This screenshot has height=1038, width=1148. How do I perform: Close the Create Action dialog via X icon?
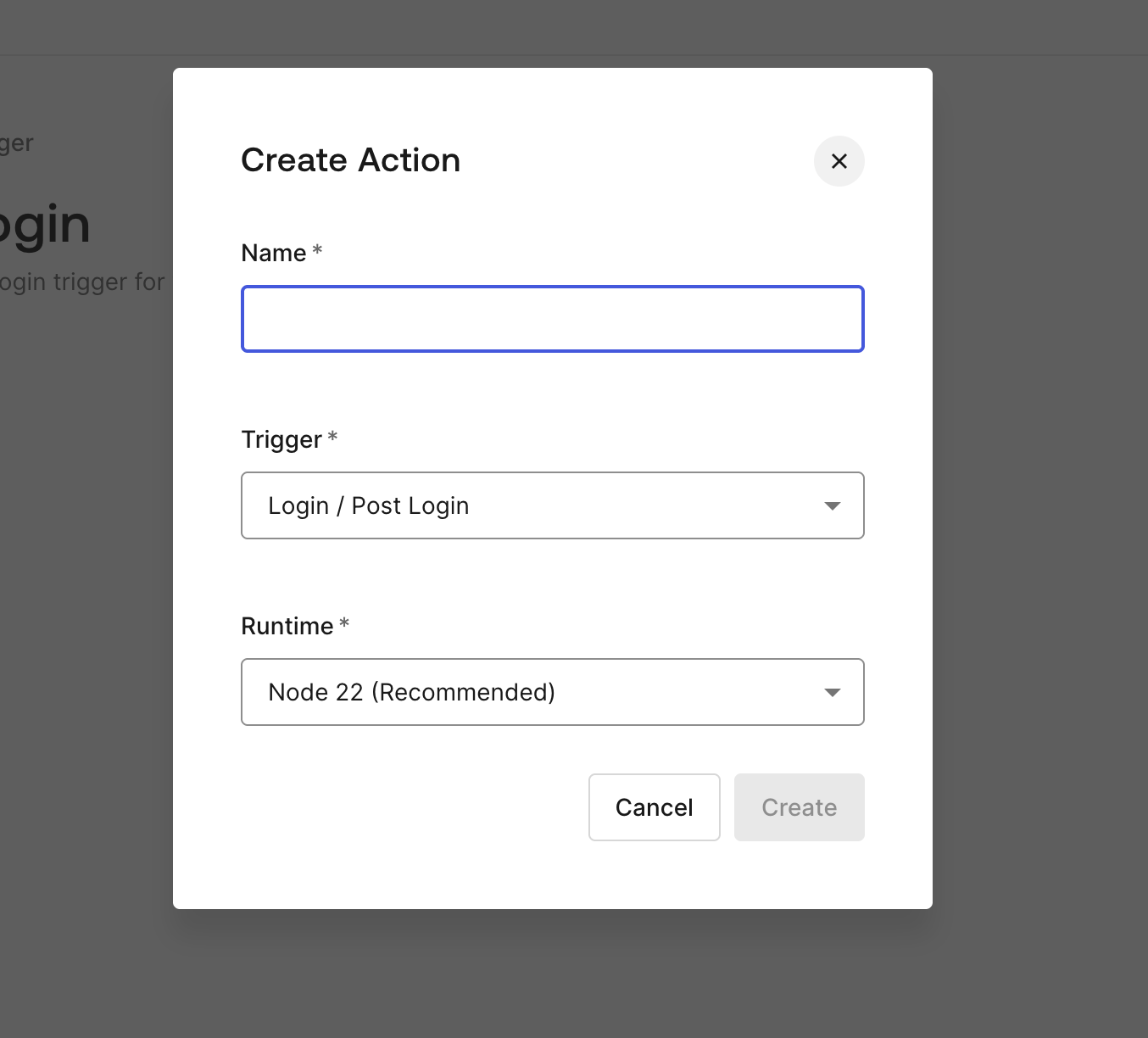point(839,161)
